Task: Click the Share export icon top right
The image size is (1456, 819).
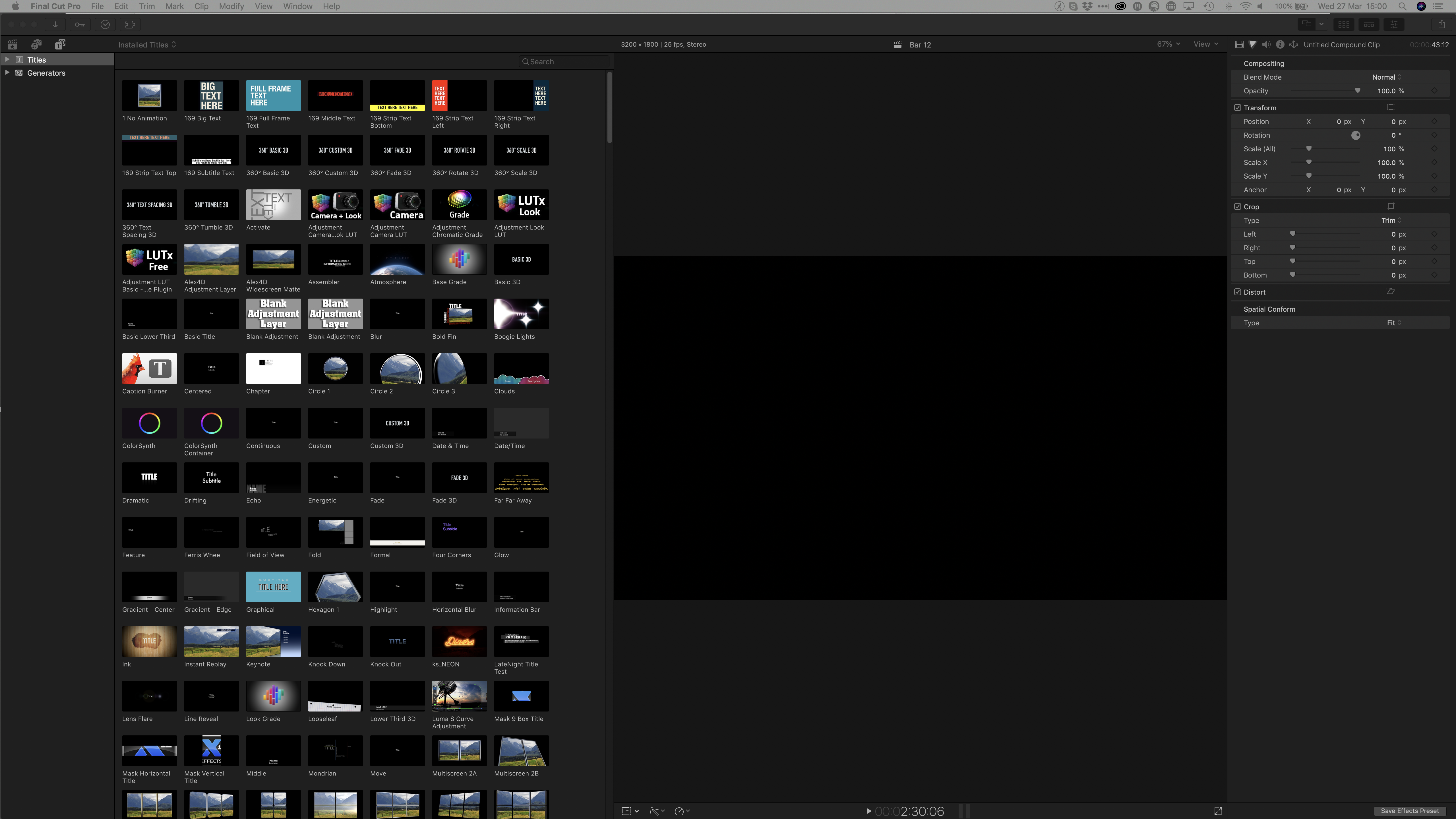Action: pos(1442,24)
